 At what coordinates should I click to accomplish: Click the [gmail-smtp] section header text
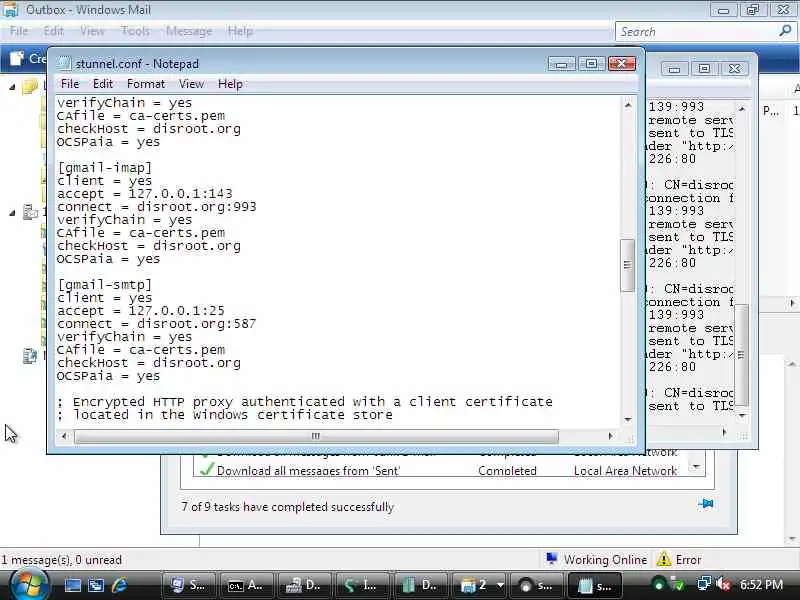(105, 284)
